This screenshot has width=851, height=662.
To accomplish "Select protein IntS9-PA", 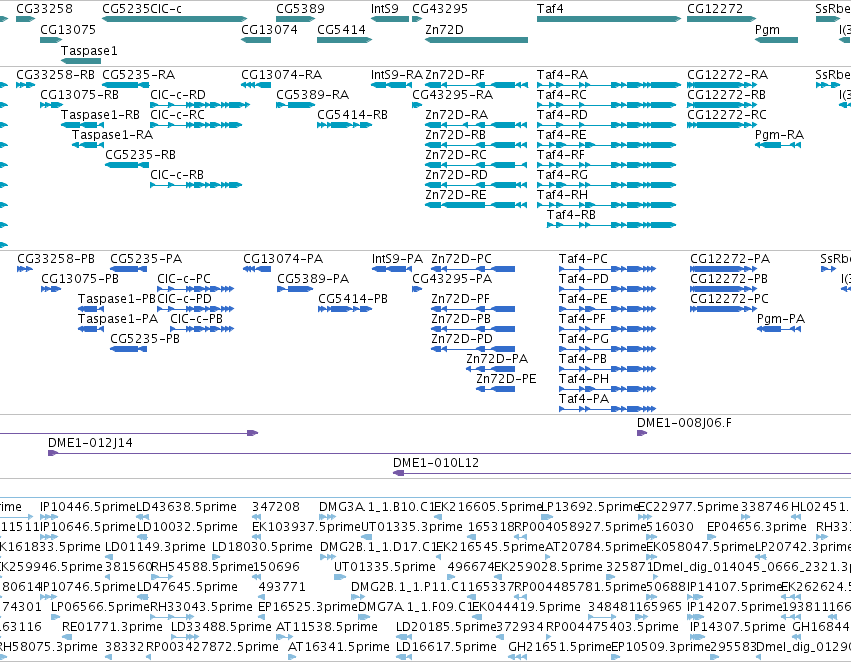I will [x=397, y=259].
